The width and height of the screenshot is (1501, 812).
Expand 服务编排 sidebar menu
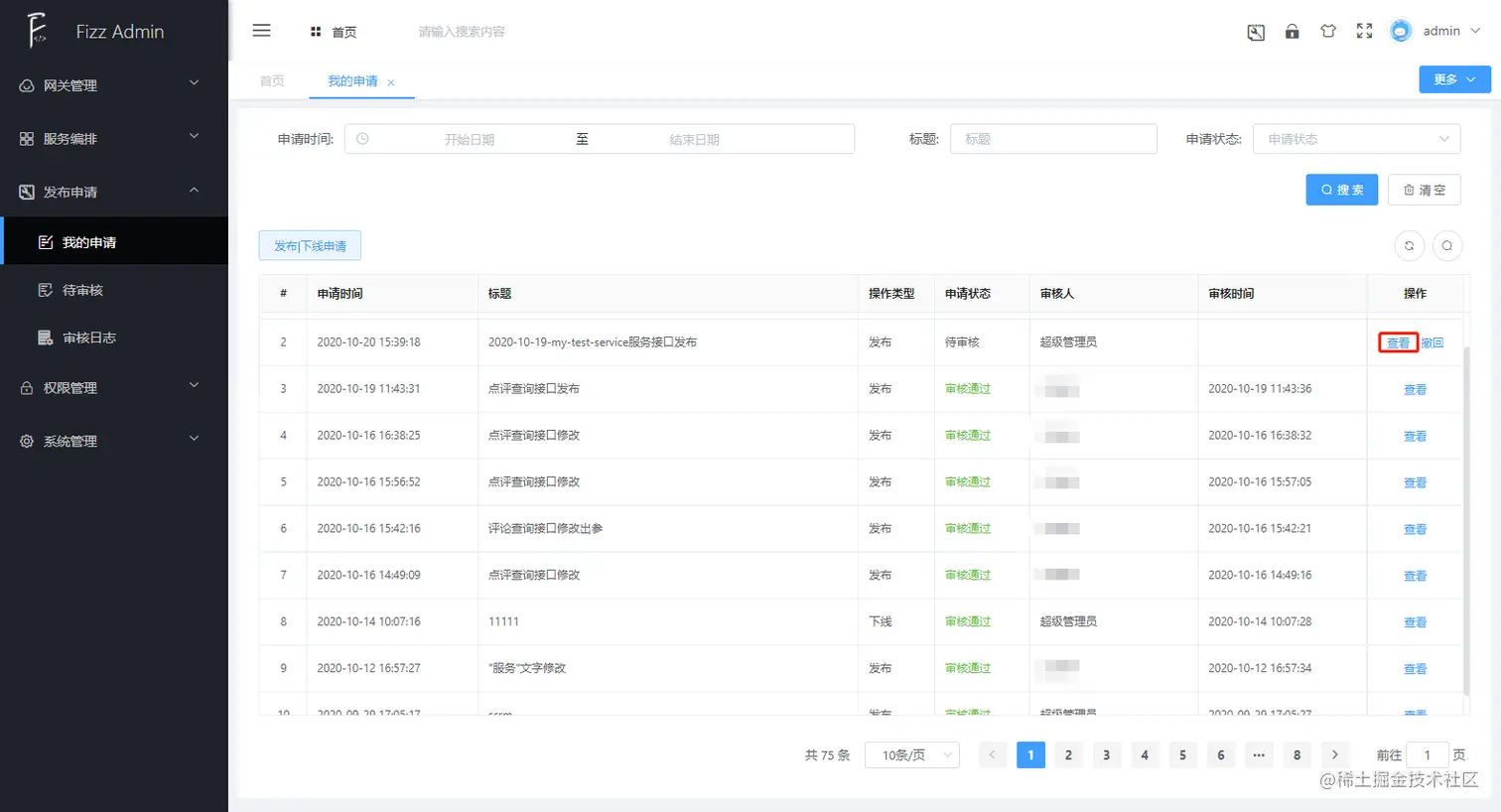114,139
